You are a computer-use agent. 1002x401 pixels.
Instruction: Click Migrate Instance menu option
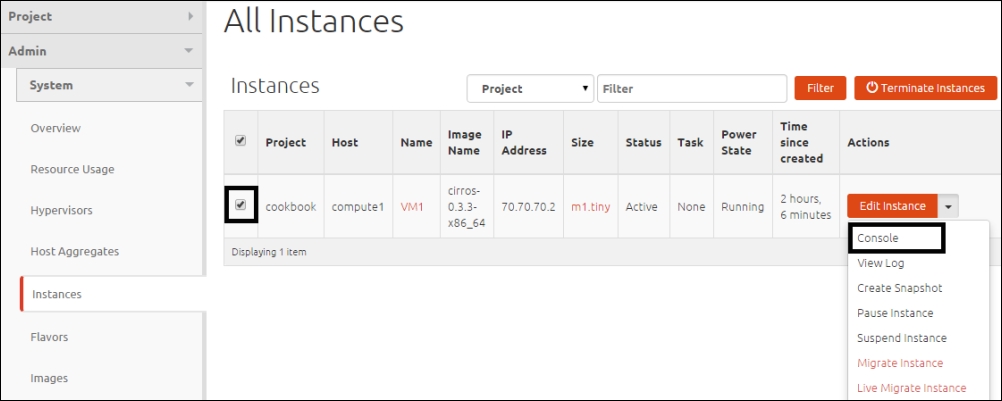coord(899,363)
